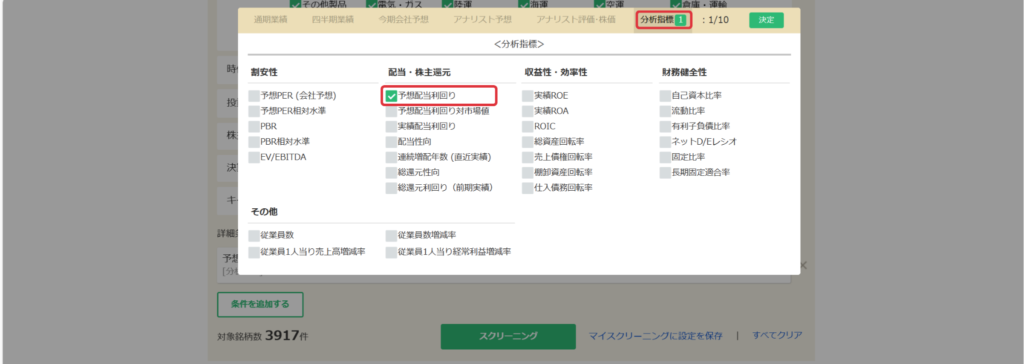The width and height of the screenshot is (1024, 364).
Task: Check the 予想PER (会社予想) checkbox
Action: click(x=254, y=96)
